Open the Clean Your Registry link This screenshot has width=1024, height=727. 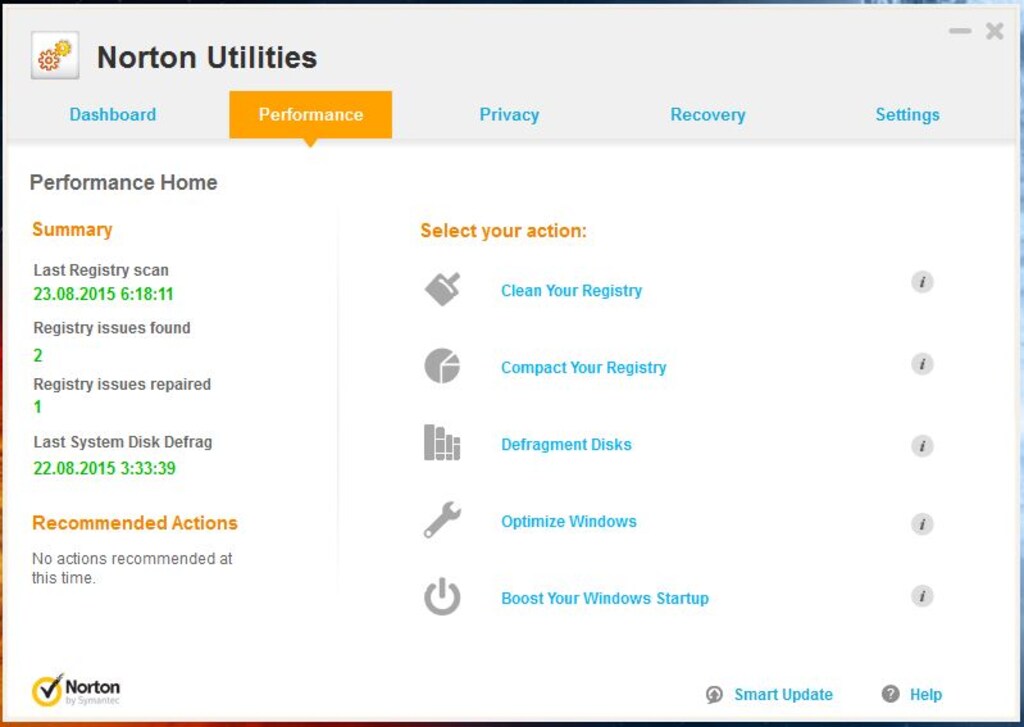pos(571,291)
